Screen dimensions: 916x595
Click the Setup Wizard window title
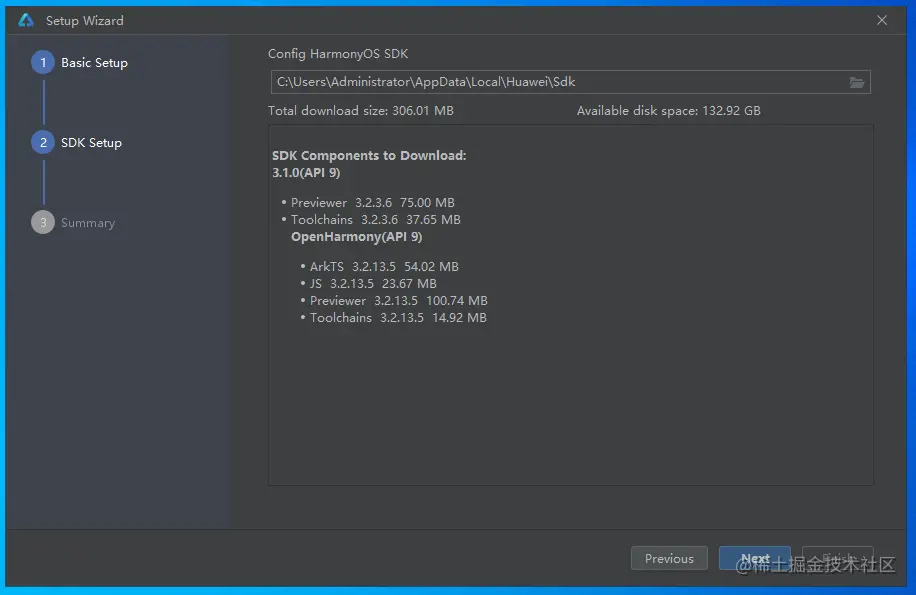click(85, 20)
